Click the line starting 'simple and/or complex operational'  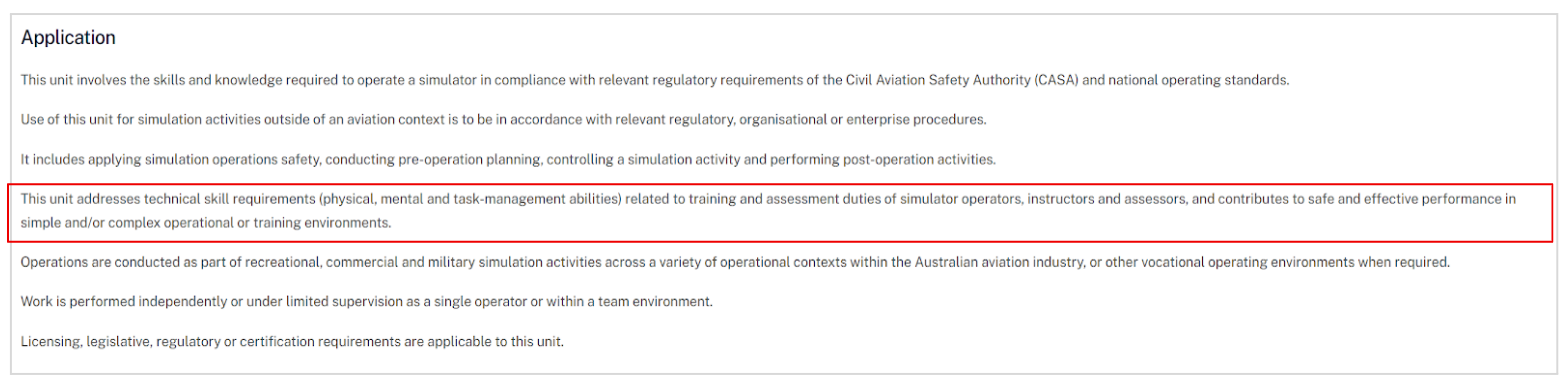(206, 223)
